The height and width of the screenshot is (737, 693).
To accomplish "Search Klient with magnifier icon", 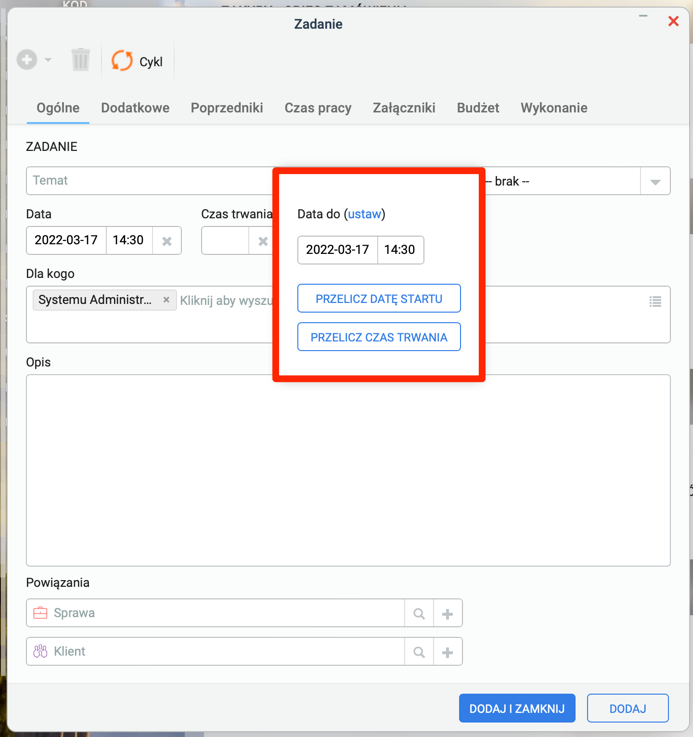I will pyautogui.click(x=419, y=652).
